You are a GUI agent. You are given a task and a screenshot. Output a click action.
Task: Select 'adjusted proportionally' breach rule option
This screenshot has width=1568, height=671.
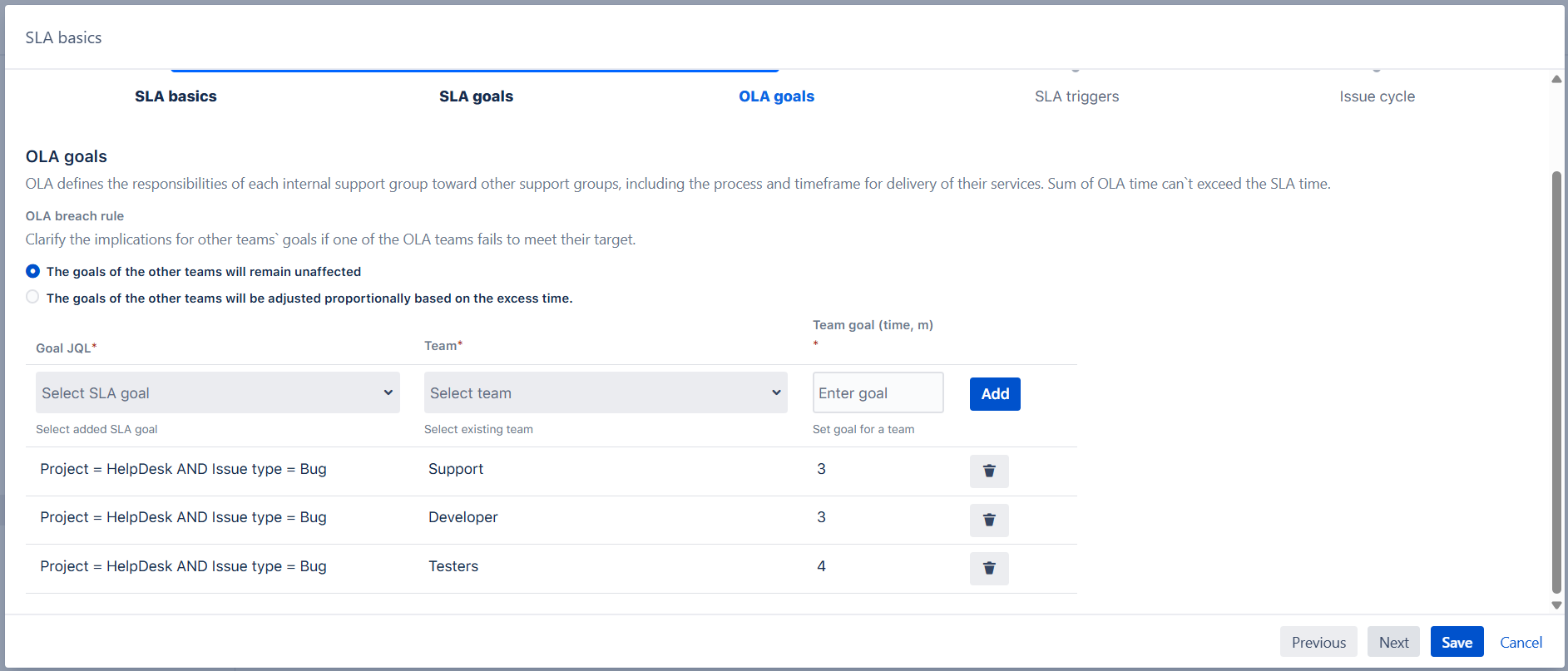tap(32, 297)
